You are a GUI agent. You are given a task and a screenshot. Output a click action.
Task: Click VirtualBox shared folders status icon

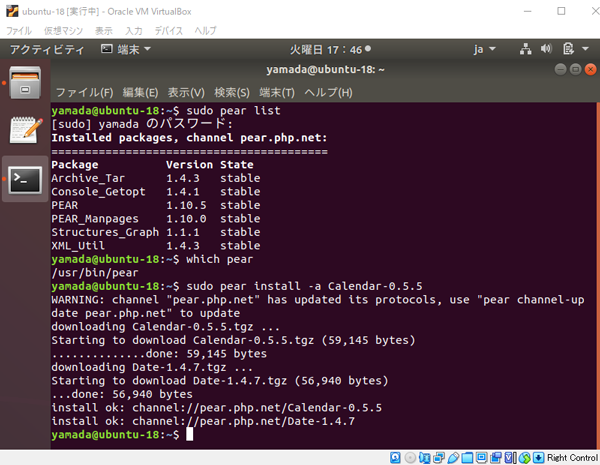tap(467, 457)
